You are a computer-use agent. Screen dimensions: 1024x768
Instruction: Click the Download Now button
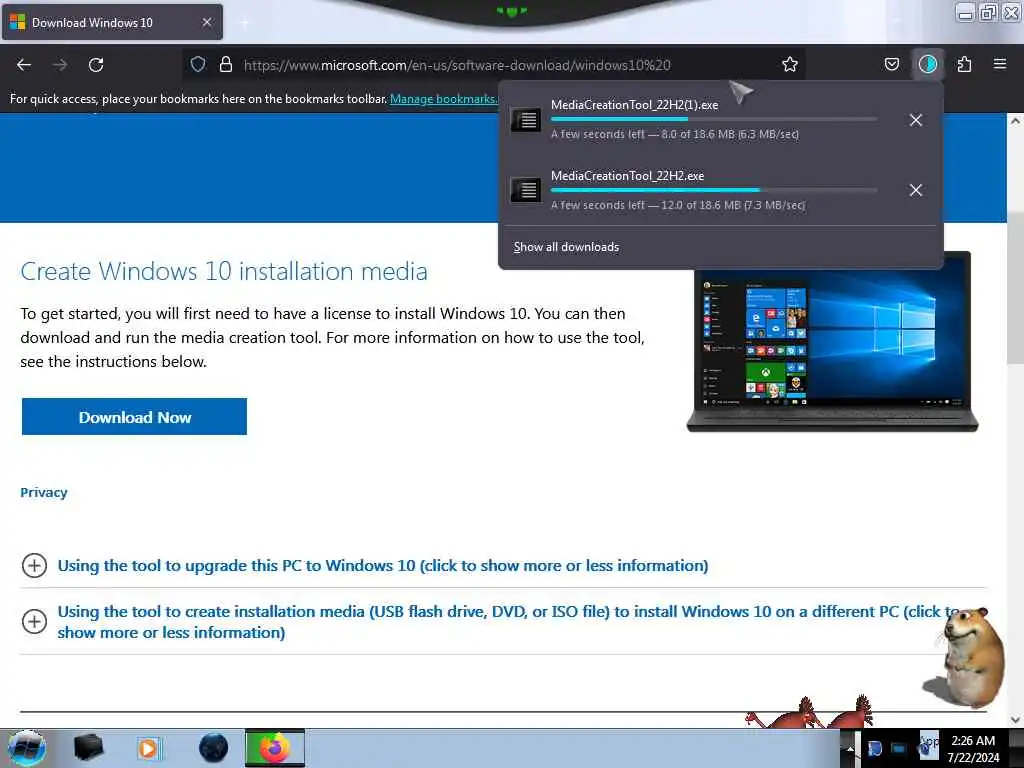135,417
